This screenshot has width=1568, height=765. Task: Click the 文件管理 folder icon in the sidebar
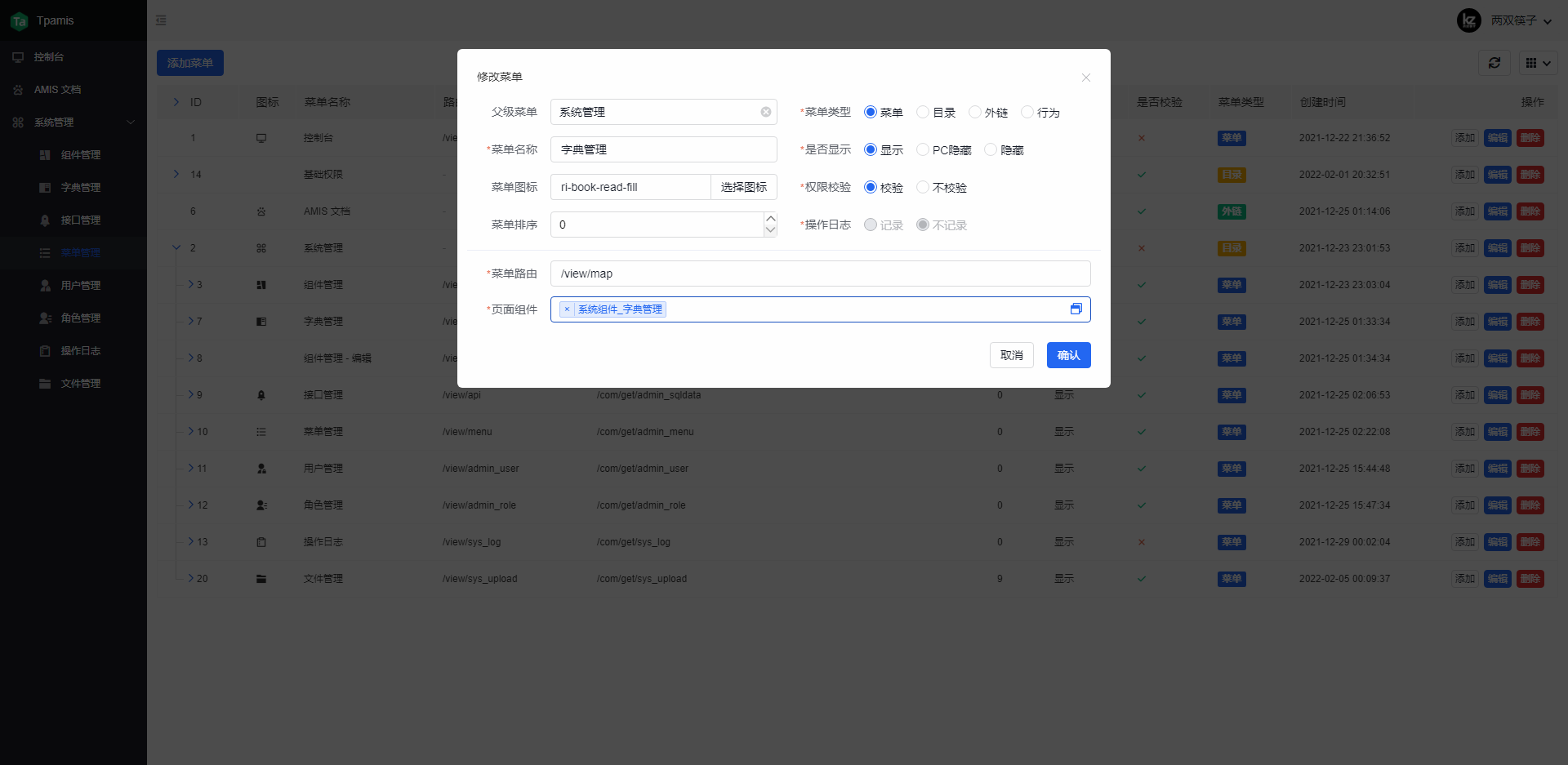[45, 384]
